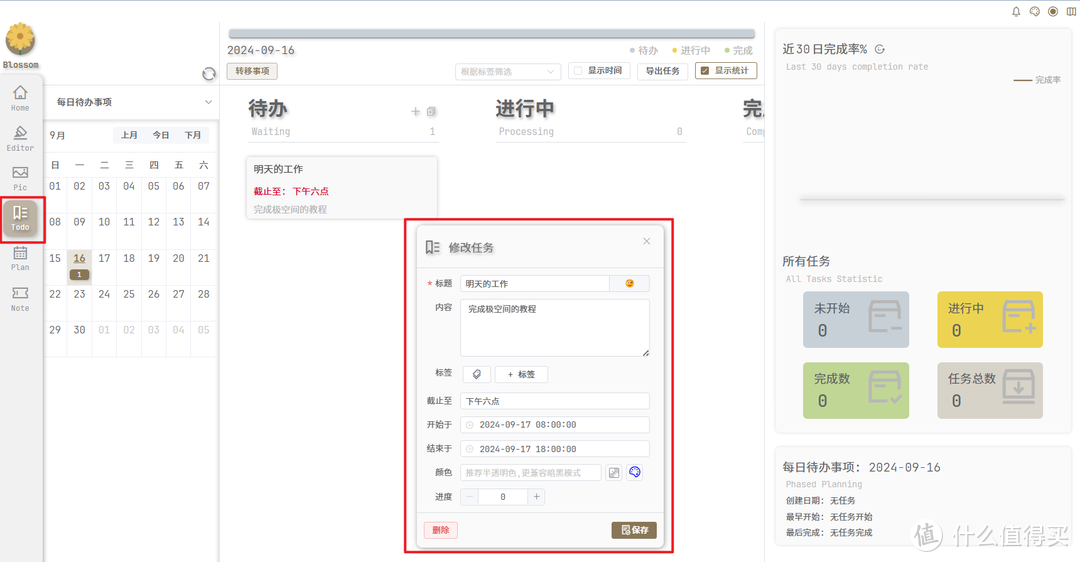The width and height of the screenshot is (1080, 562).
Task: Open the color palette picker in dialog
Action: point(634,472)
